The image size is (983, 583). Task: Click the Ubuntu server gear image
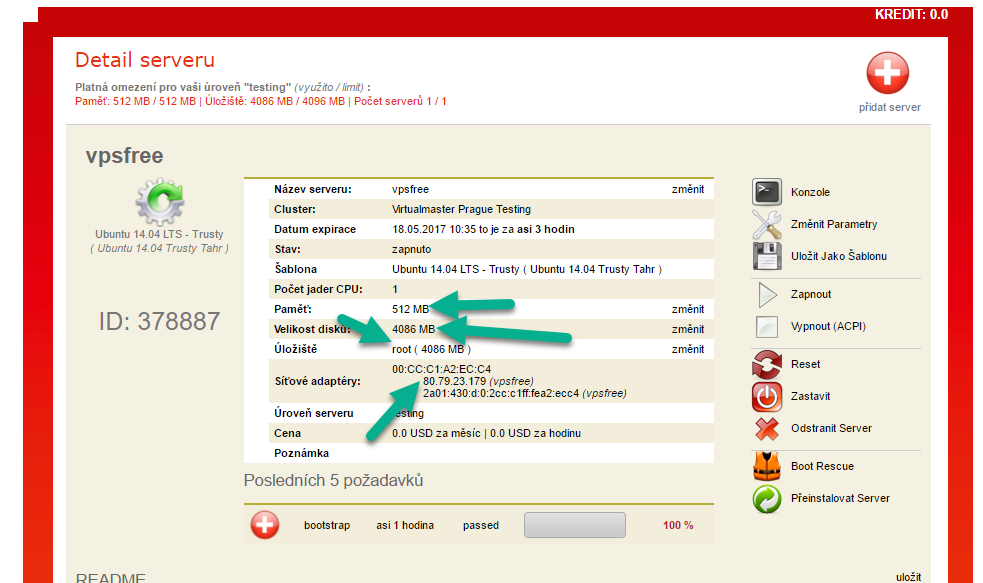(159, 202)
